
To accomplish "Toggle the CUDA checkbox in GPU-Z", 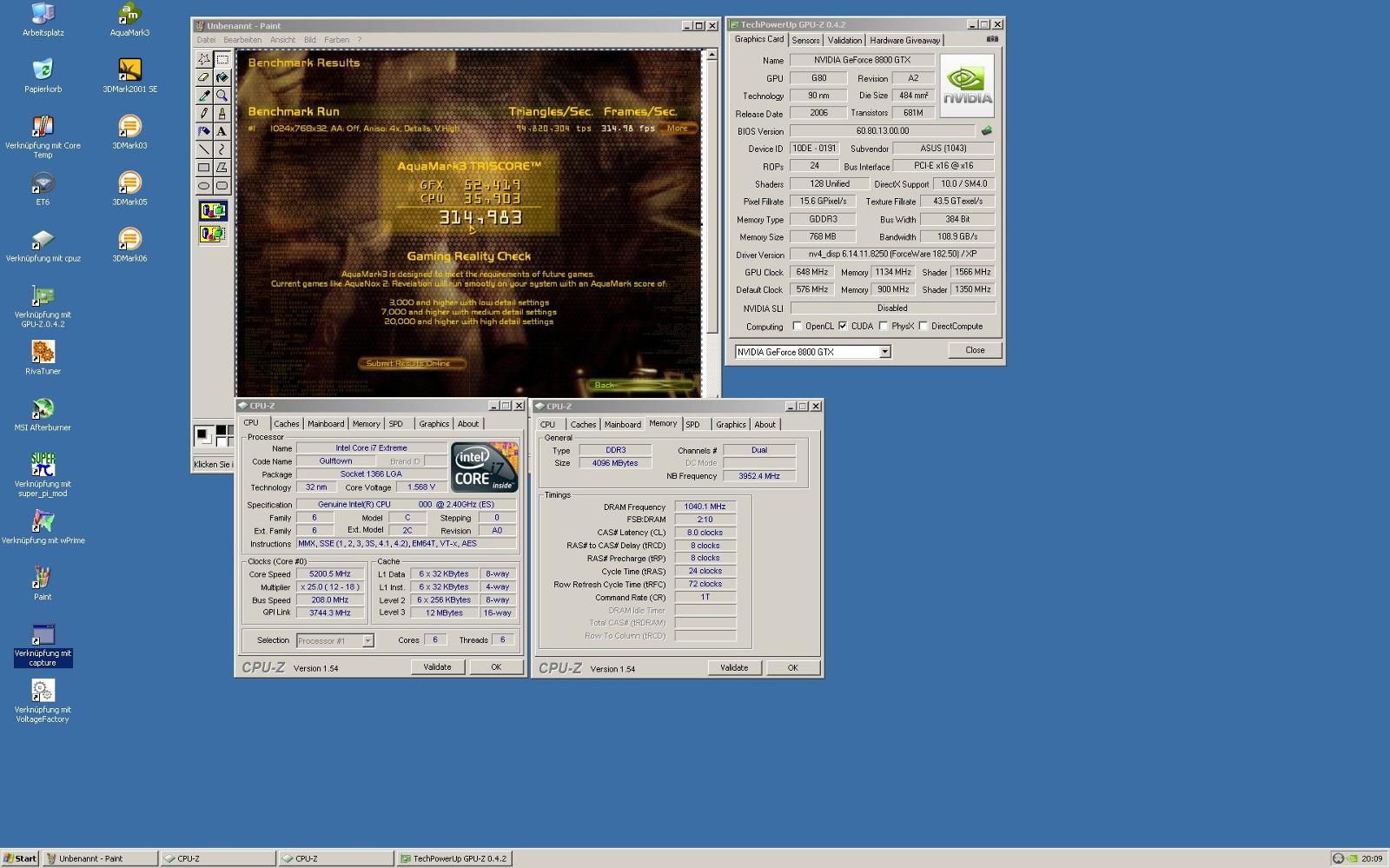I will pyautogui.click(x=843, y=327).
